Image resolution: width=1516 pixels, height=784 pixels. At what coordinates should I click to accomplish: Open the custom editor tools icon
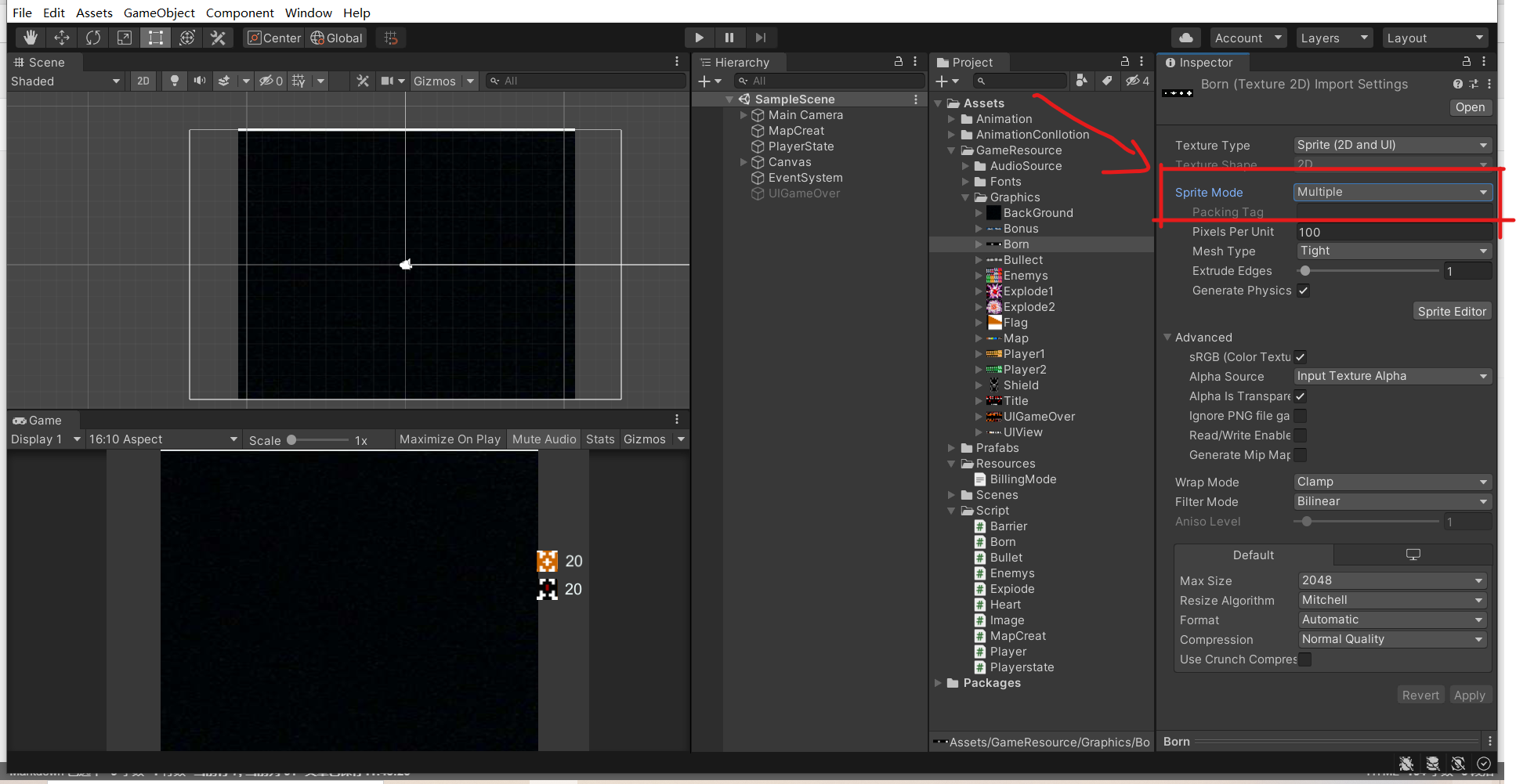tap(219, 38)
